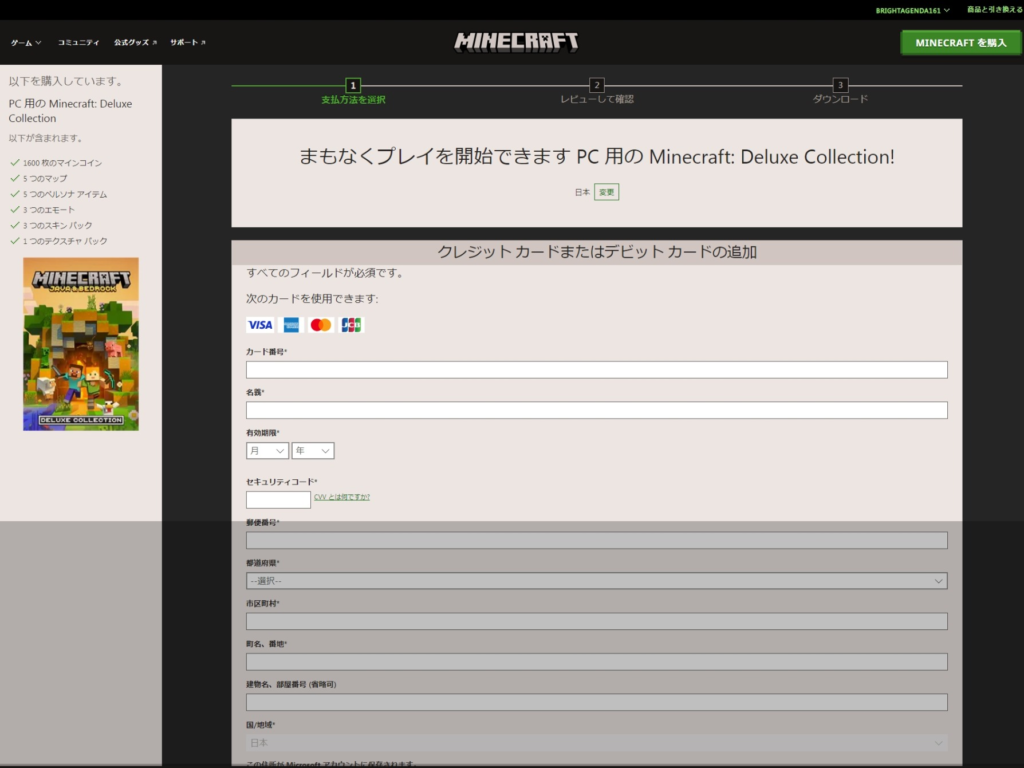Open the 都道府県 選択 dropdown
Screen dimensions: 1024x768
tap(597, 581)
